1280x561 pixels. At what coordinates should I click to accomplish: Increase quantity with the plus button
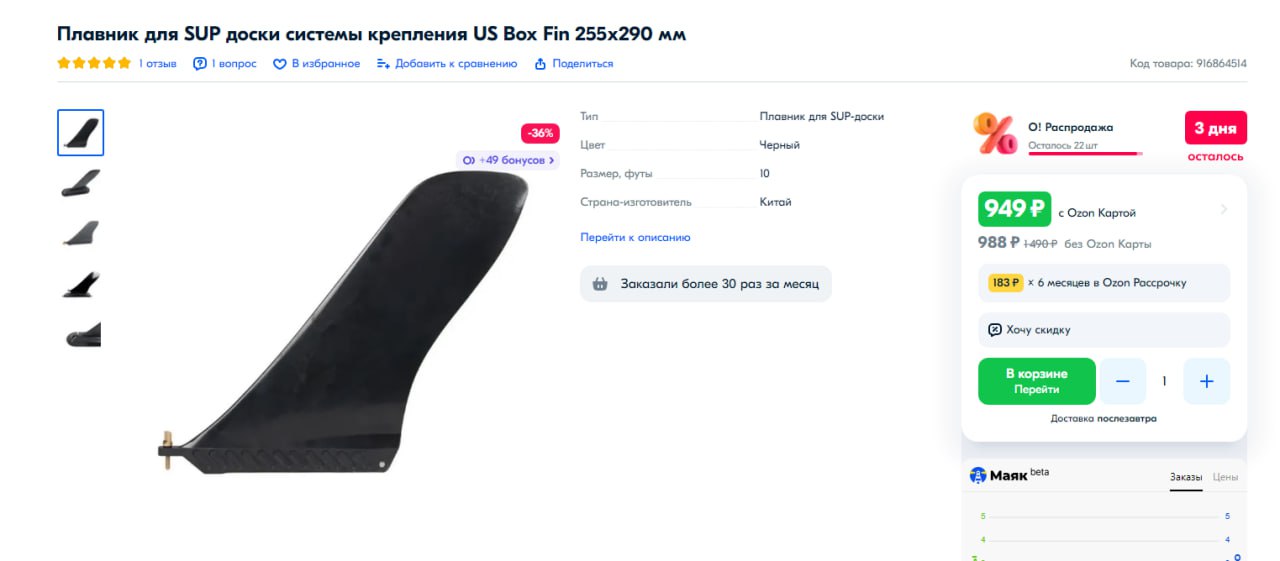pyautogui.click(x=1206, y=381)
